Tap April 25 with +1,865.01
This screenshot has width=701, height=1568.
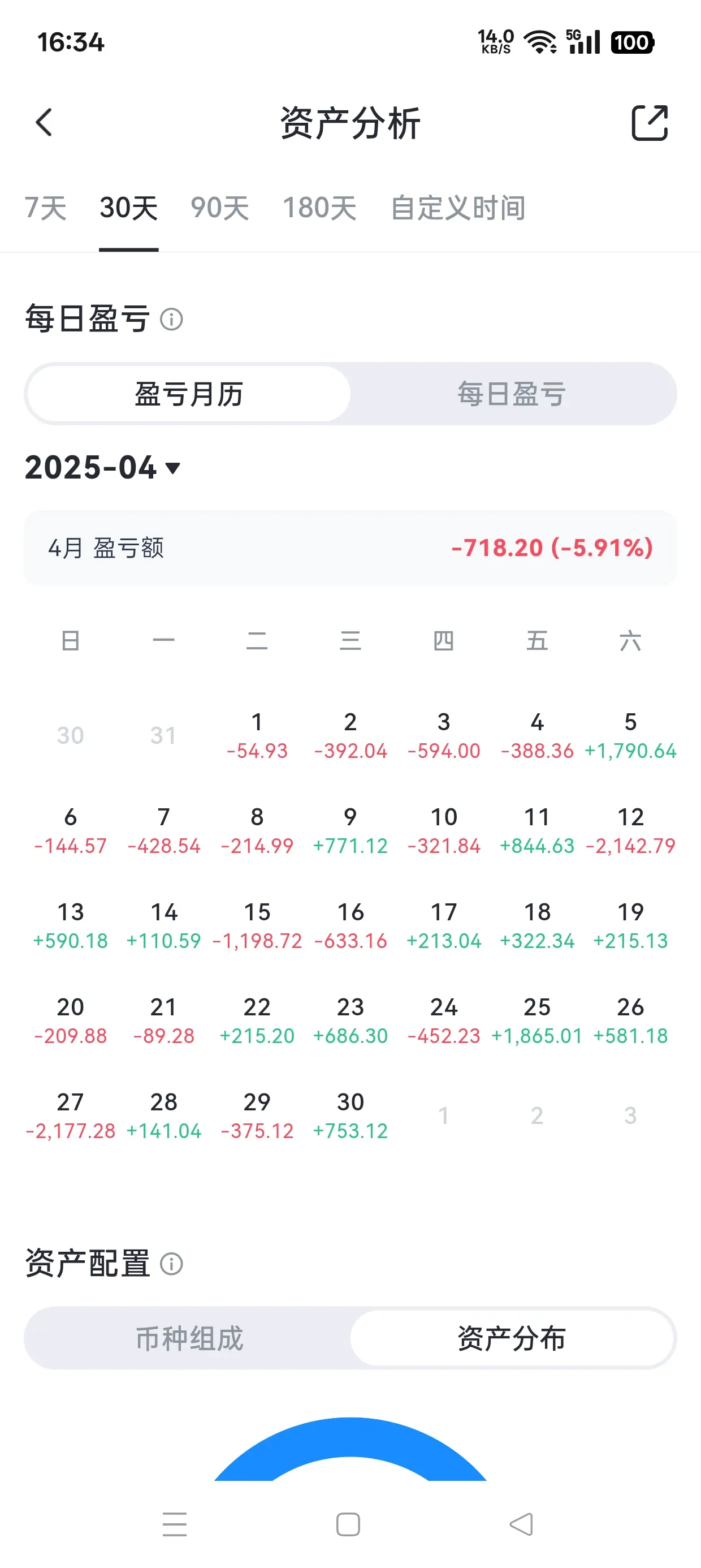536,1020
